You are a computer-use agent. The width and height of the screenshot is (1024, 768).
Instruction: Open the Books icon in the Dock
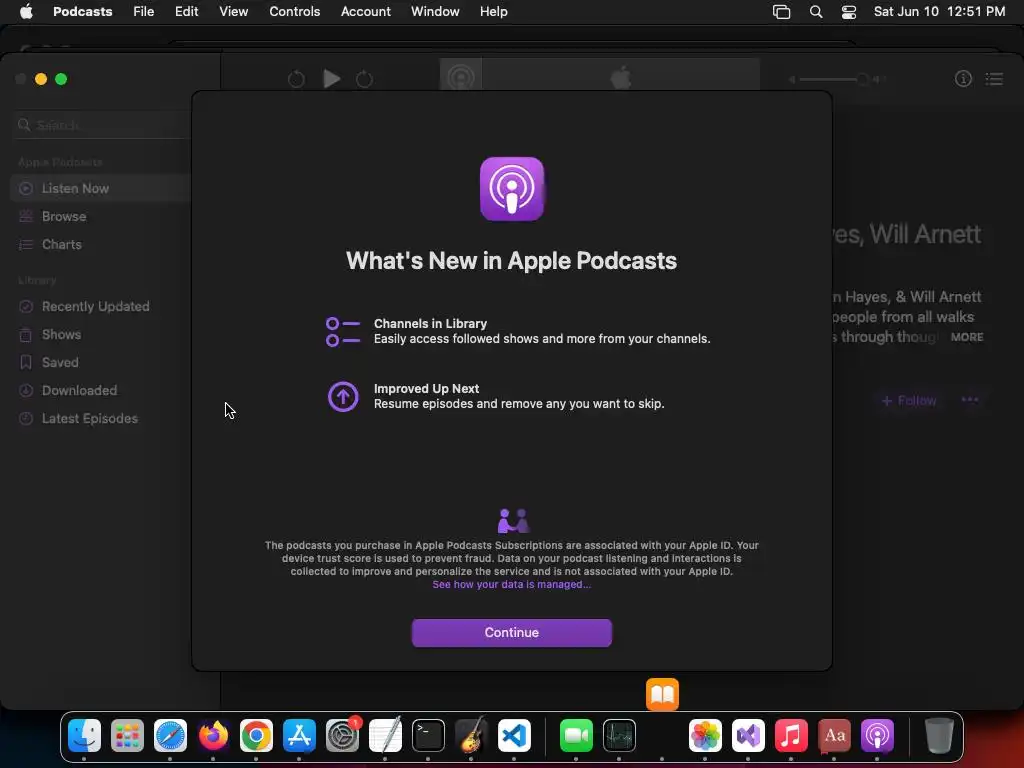point(662,694)
